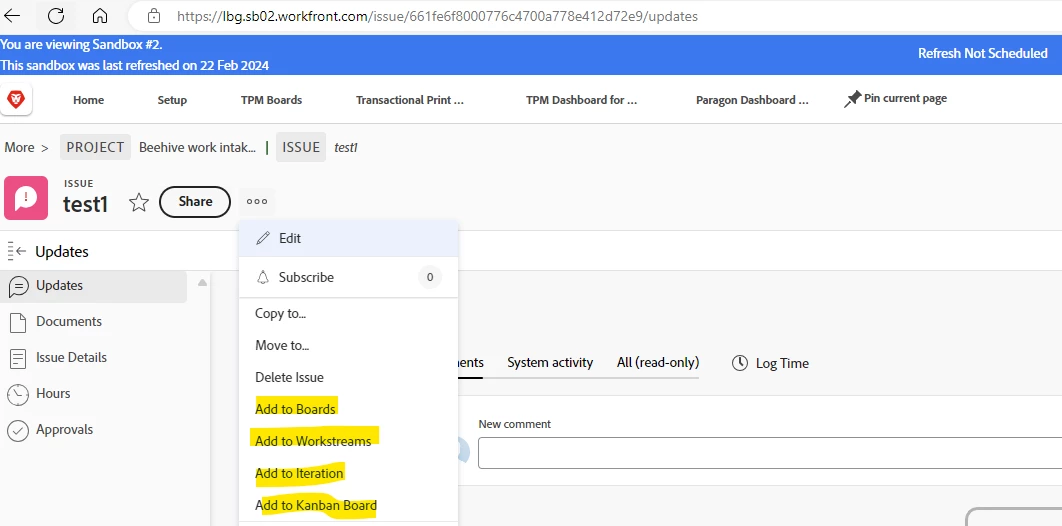This screenshot has height=526, width=1062.
Task: Click the Updates page heading
Action: coord(62,252)
